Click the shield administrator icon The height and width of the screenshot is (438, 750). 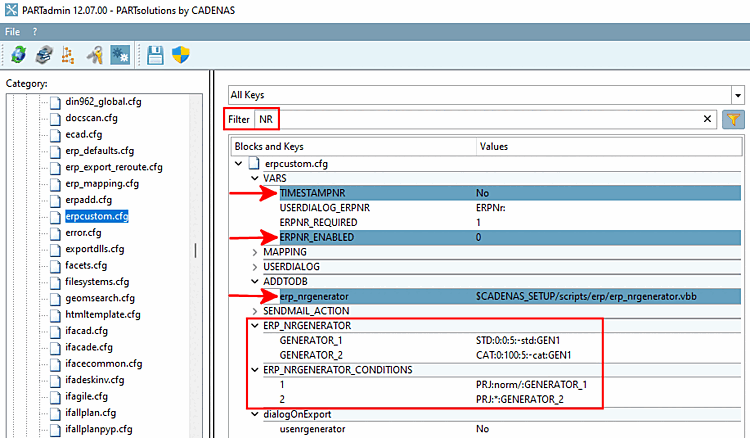181,55
